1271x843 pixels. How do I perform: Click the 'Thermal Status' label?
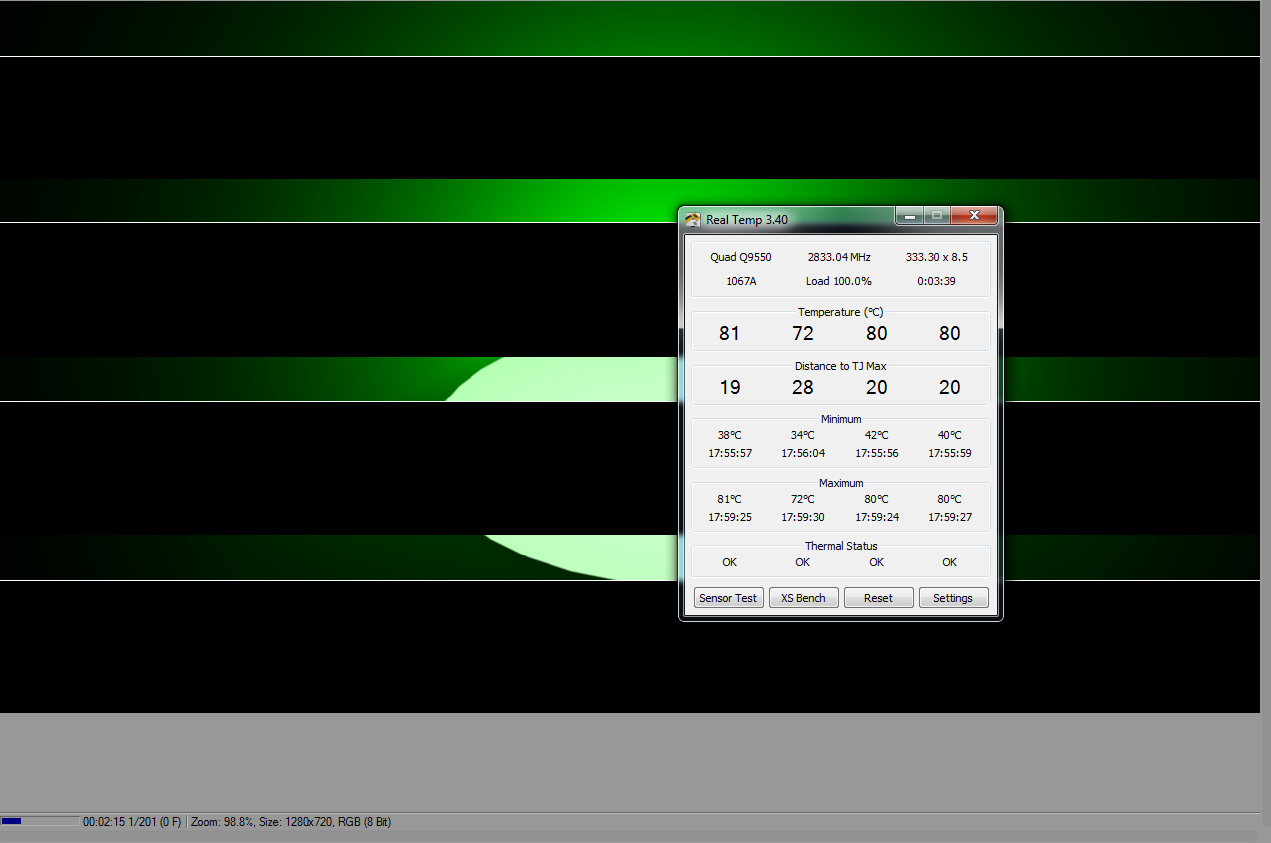click(841, 546)
